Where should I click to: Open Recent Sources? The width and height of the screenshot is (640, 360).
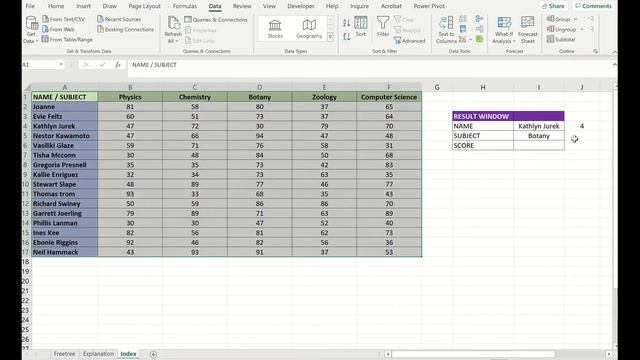click(x=119, y=19)
